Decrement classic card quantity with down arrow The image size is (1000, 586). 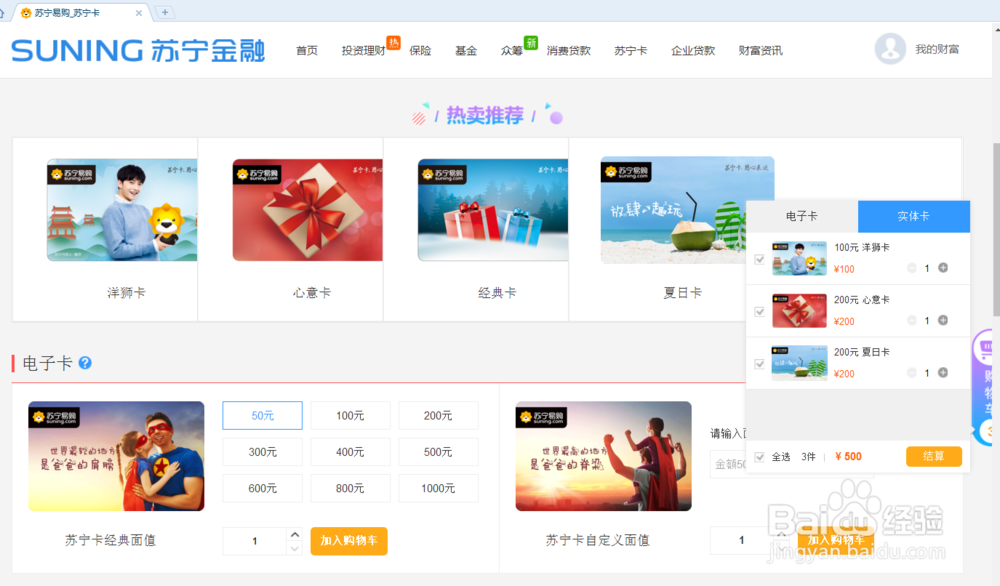coord(295,548)
